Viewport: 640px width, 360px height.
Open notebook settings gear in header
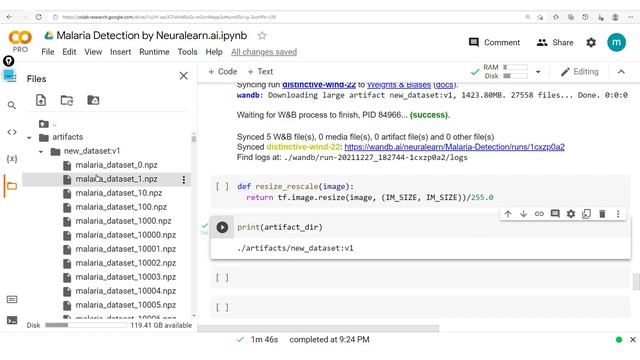point(591,42)
